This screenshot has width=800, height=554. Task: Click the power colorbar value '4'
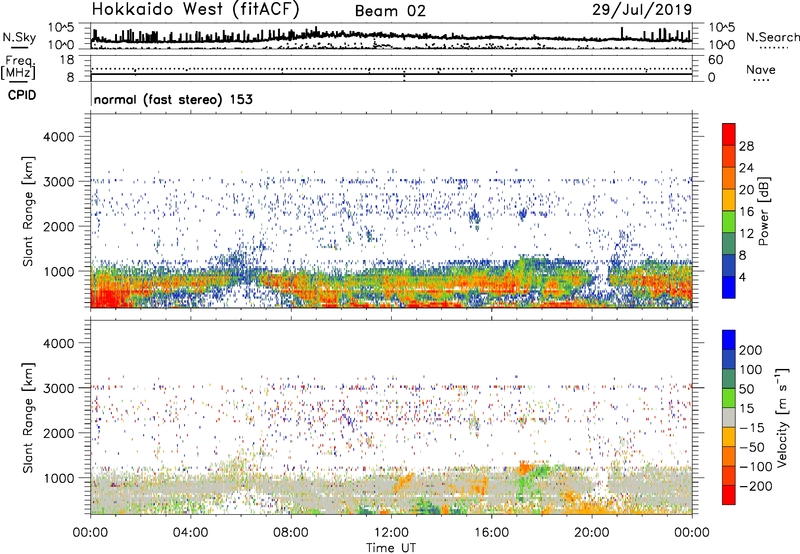click(x=742, y=277)
